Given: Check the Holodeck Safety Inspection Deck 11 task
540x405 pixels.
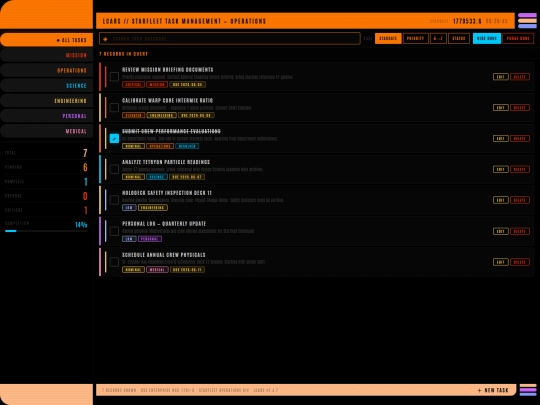Looking at the screenshot, I should [114, 200].
